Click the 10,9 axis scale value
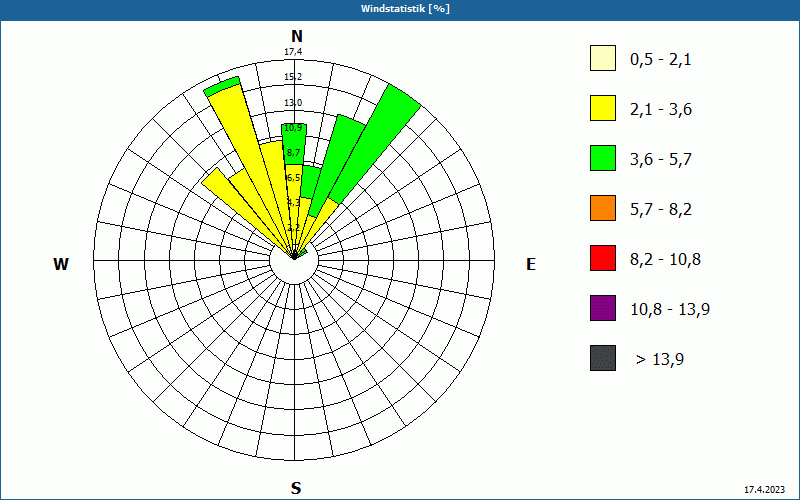The width and height of the screenshot is (800, 500). pyautogui.click(x=293, y=128)
